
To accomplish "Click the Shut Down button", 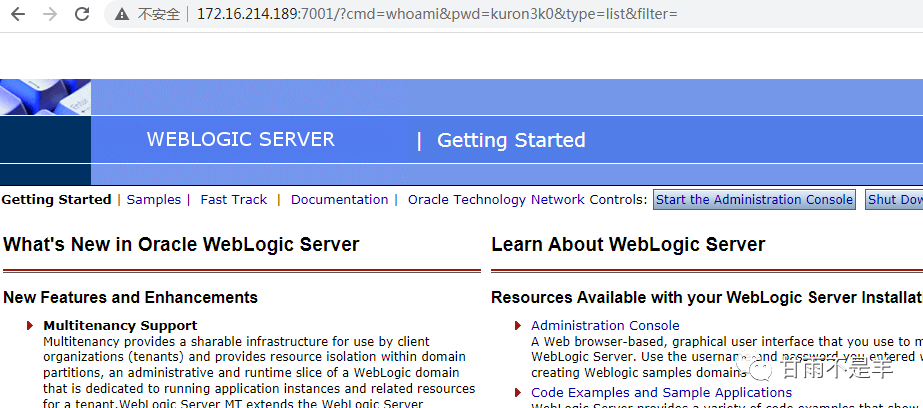I will [894, 200].
